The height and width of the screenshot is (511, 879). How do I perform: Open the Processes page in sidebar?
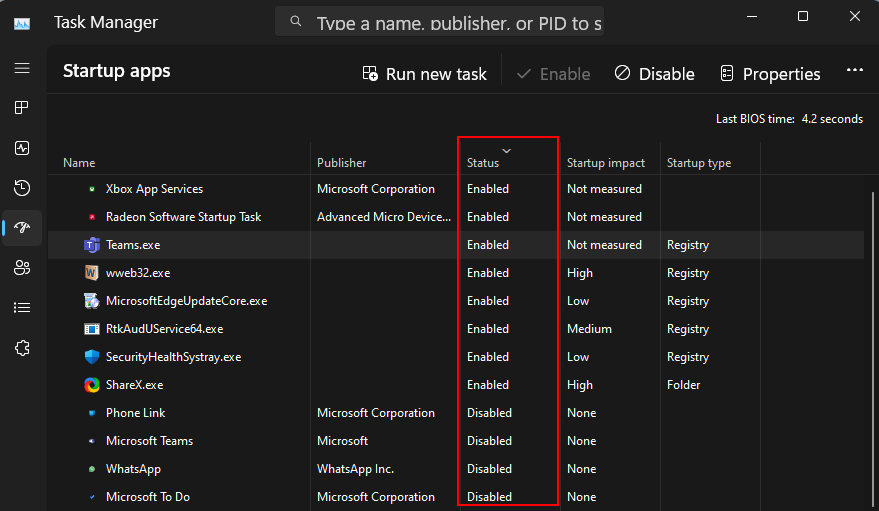click(x=22, y=108)
